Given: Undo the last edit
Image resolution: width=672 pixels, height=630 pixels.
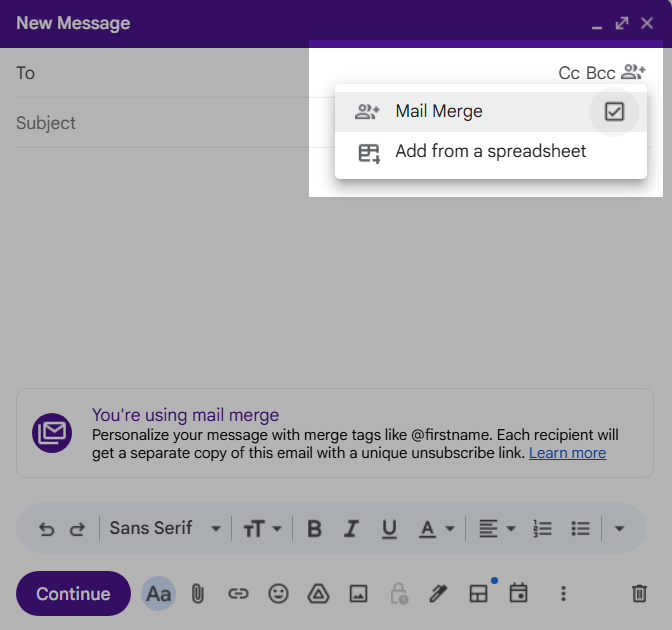Looking at the screenshot, I should (x=46, y=529).
